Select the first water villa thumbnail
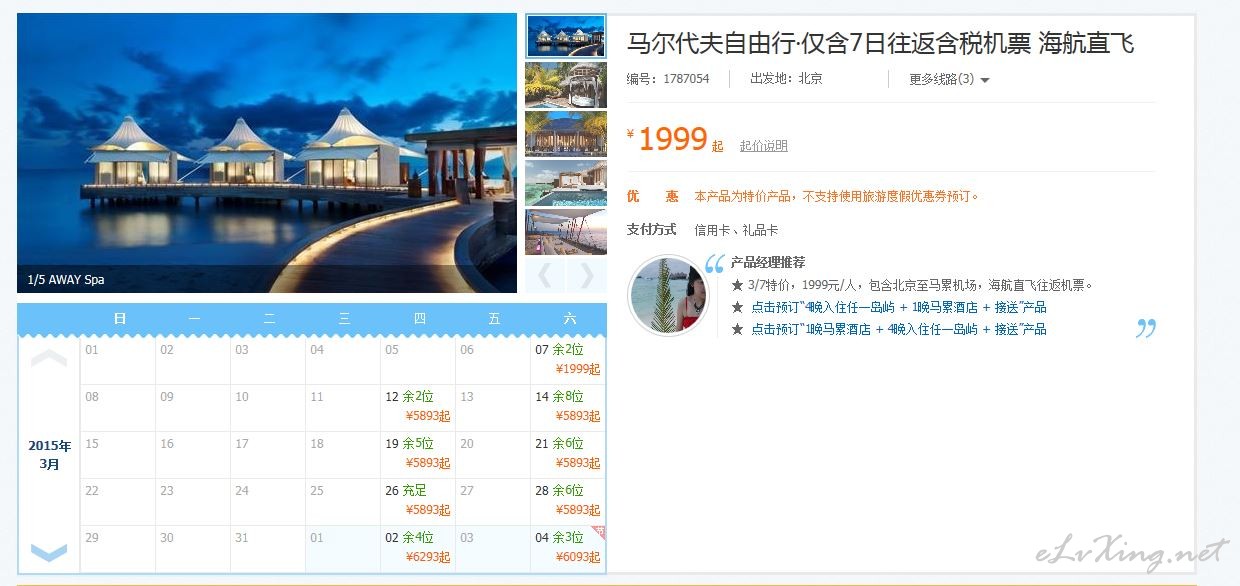 coord(566,36)
